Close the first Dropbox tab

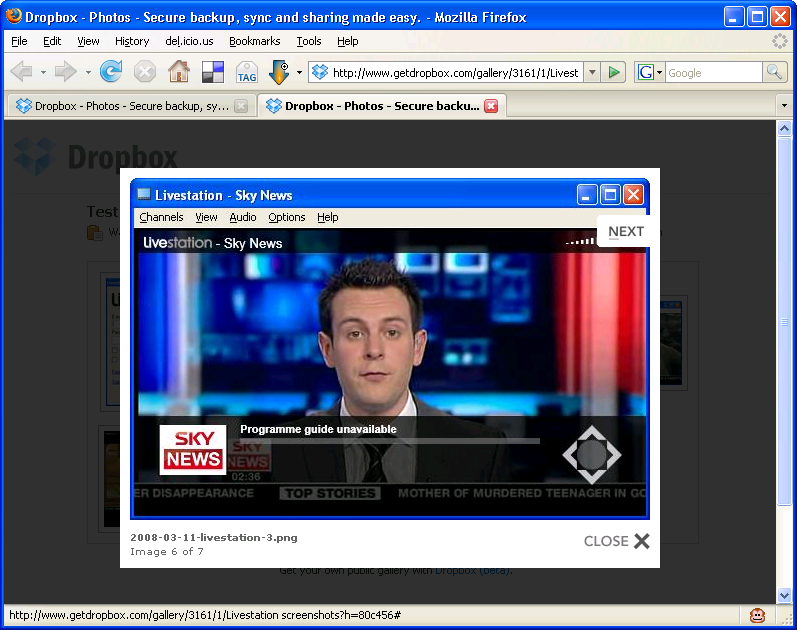(241, 106)
